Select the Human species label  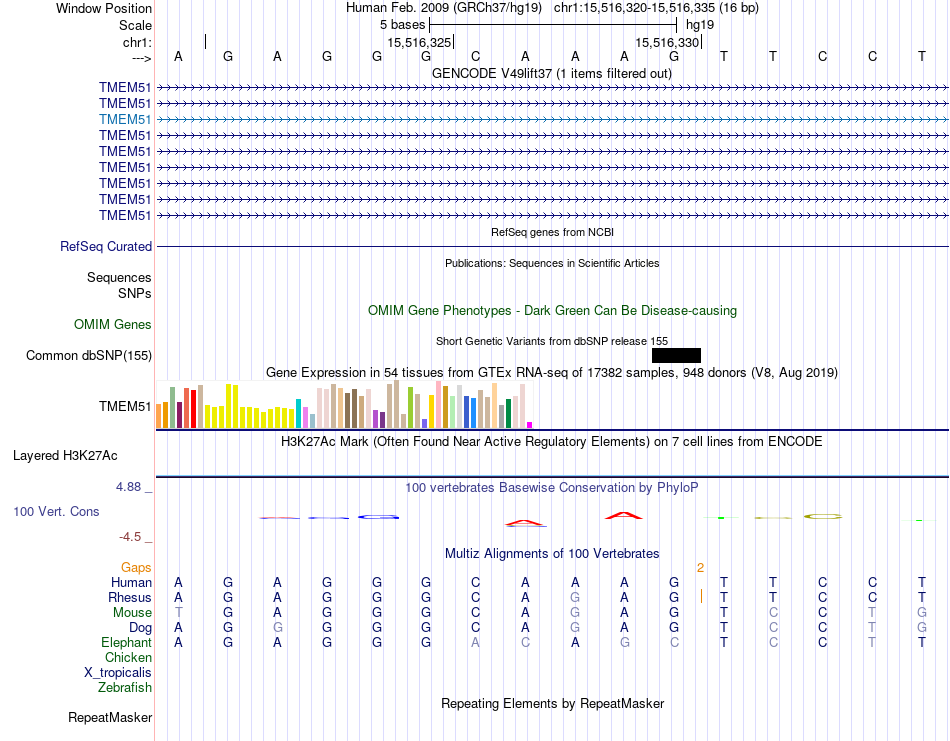click(x=131, y=582)
